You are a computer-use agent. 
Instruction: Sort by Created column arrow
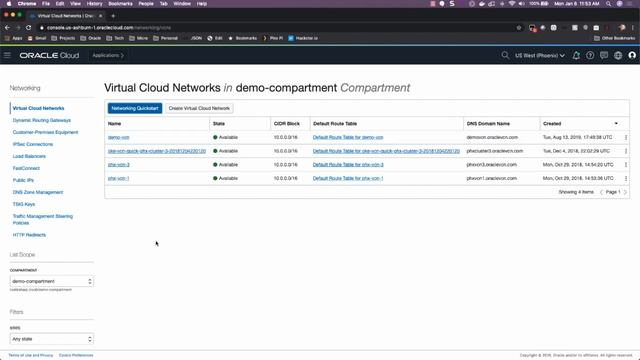pyautogui.click(x=616, y=123)
